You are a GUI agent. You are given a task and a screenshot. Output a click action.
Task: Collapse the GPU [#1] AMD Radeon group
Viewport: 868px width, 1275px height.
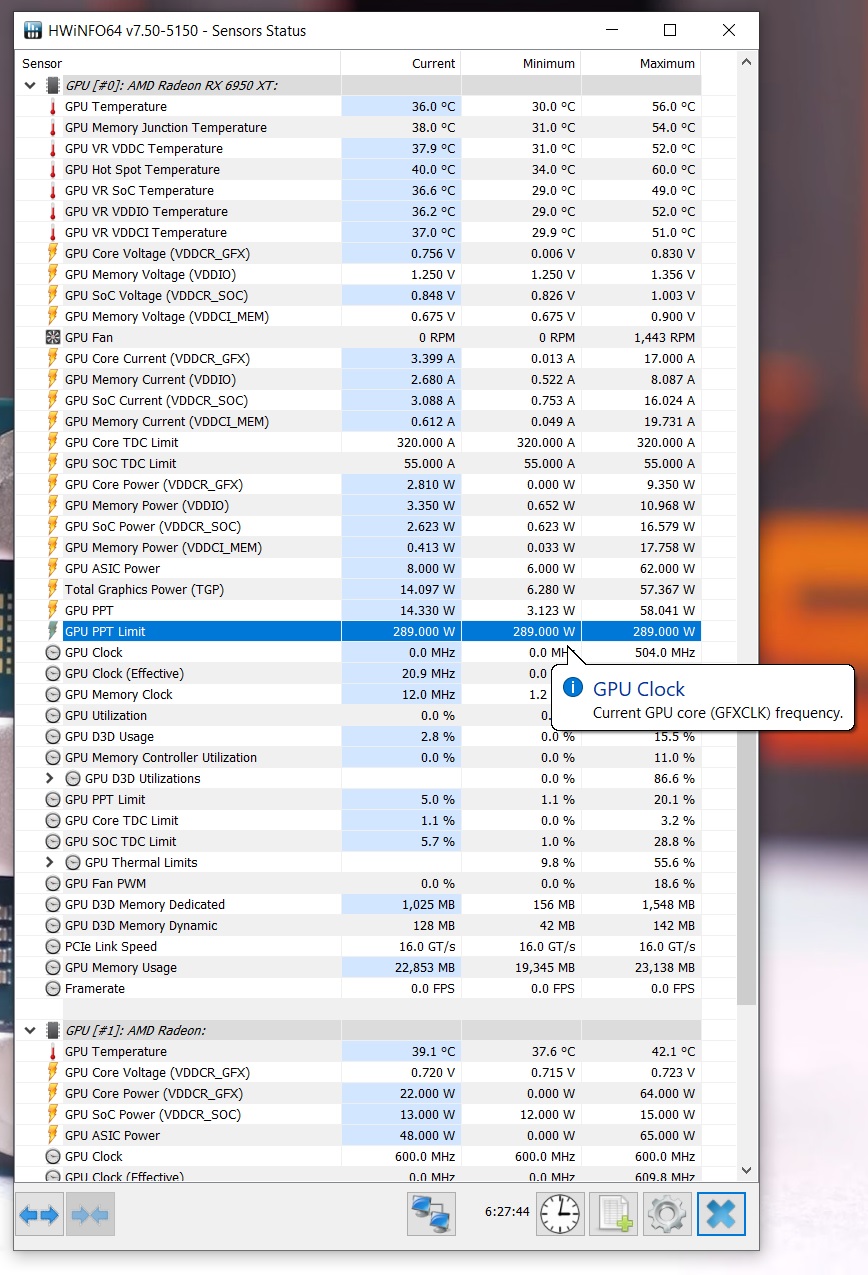pyautogui.click(x=30, y=1030)
